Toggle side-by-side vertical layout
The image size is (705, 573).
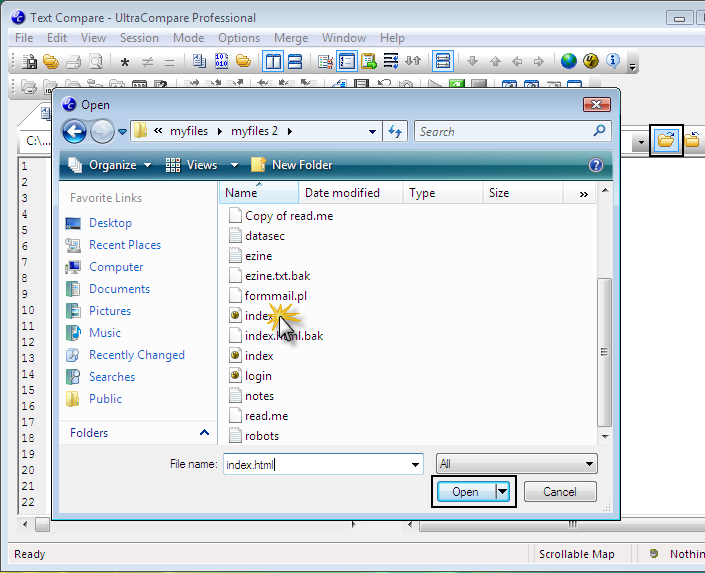(273, 61)
